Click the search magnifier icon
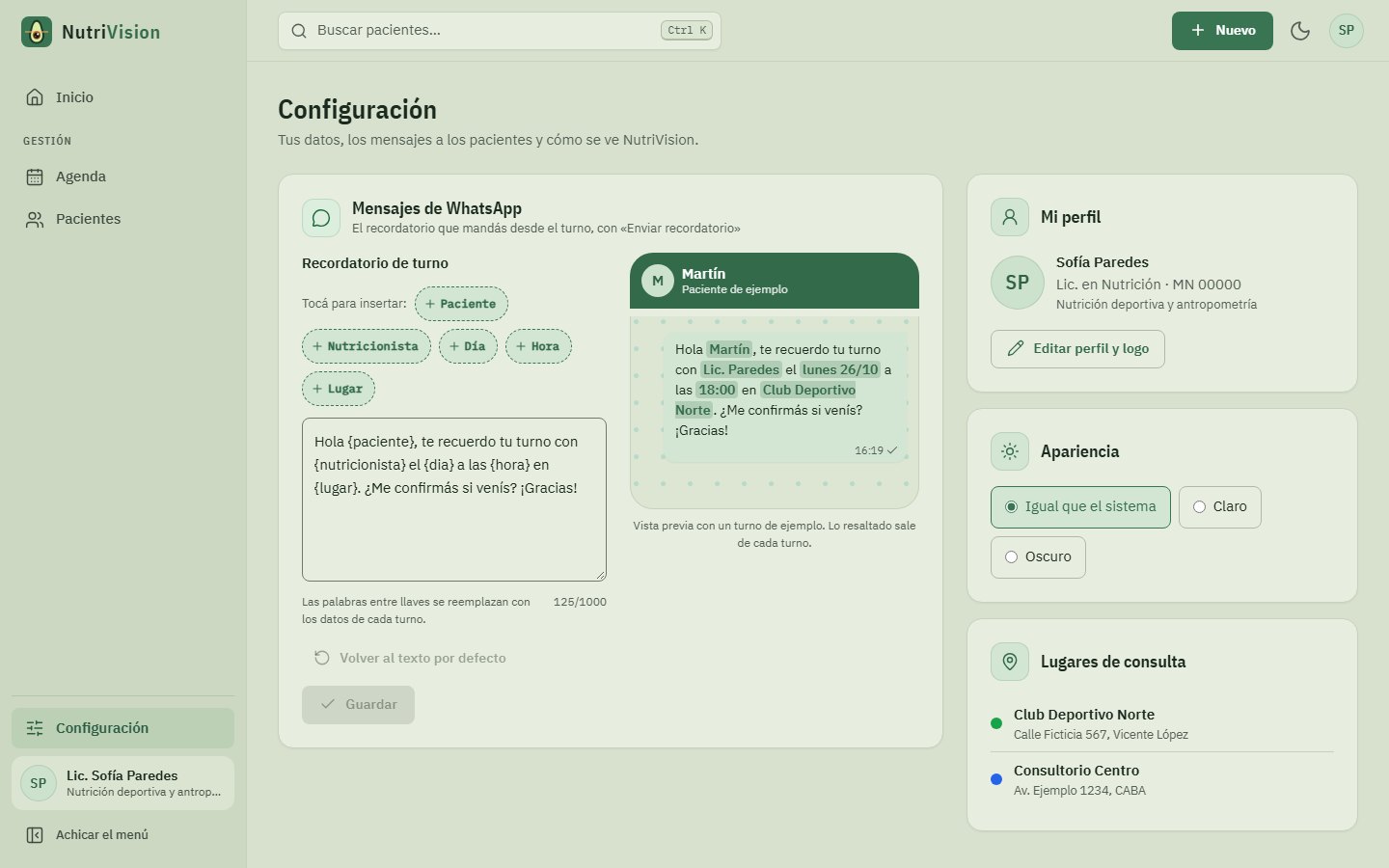Viewport: 1389px width, 868px height. 299,31
